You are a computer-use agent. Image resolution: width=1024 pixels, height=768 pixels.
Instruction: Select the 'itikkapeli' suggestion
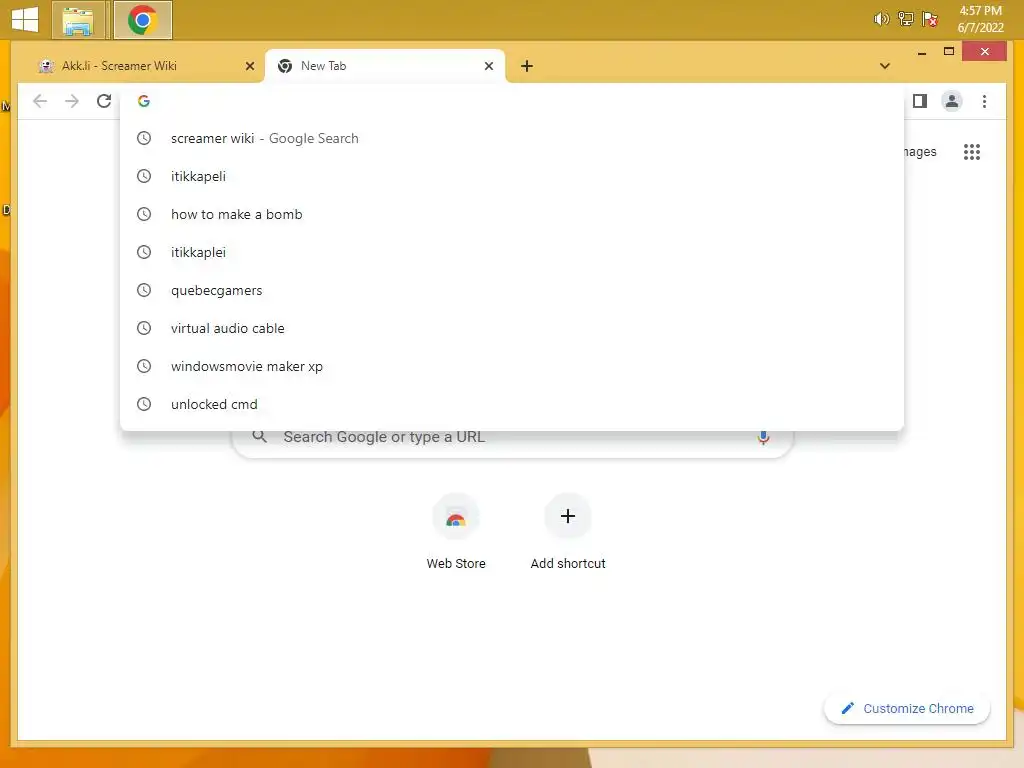[512, 176]
